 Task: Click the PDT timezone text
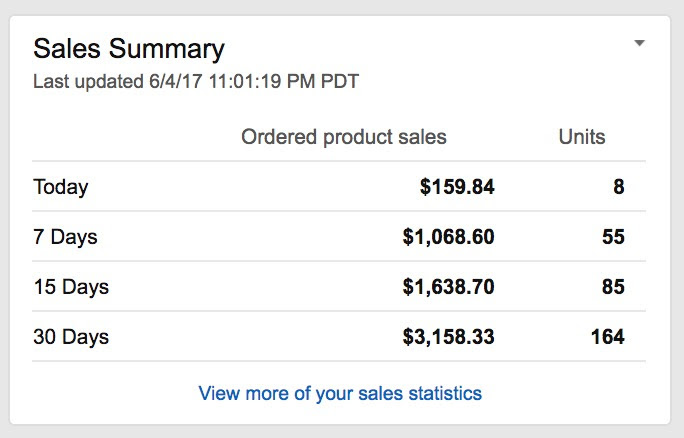pos(340,82)
